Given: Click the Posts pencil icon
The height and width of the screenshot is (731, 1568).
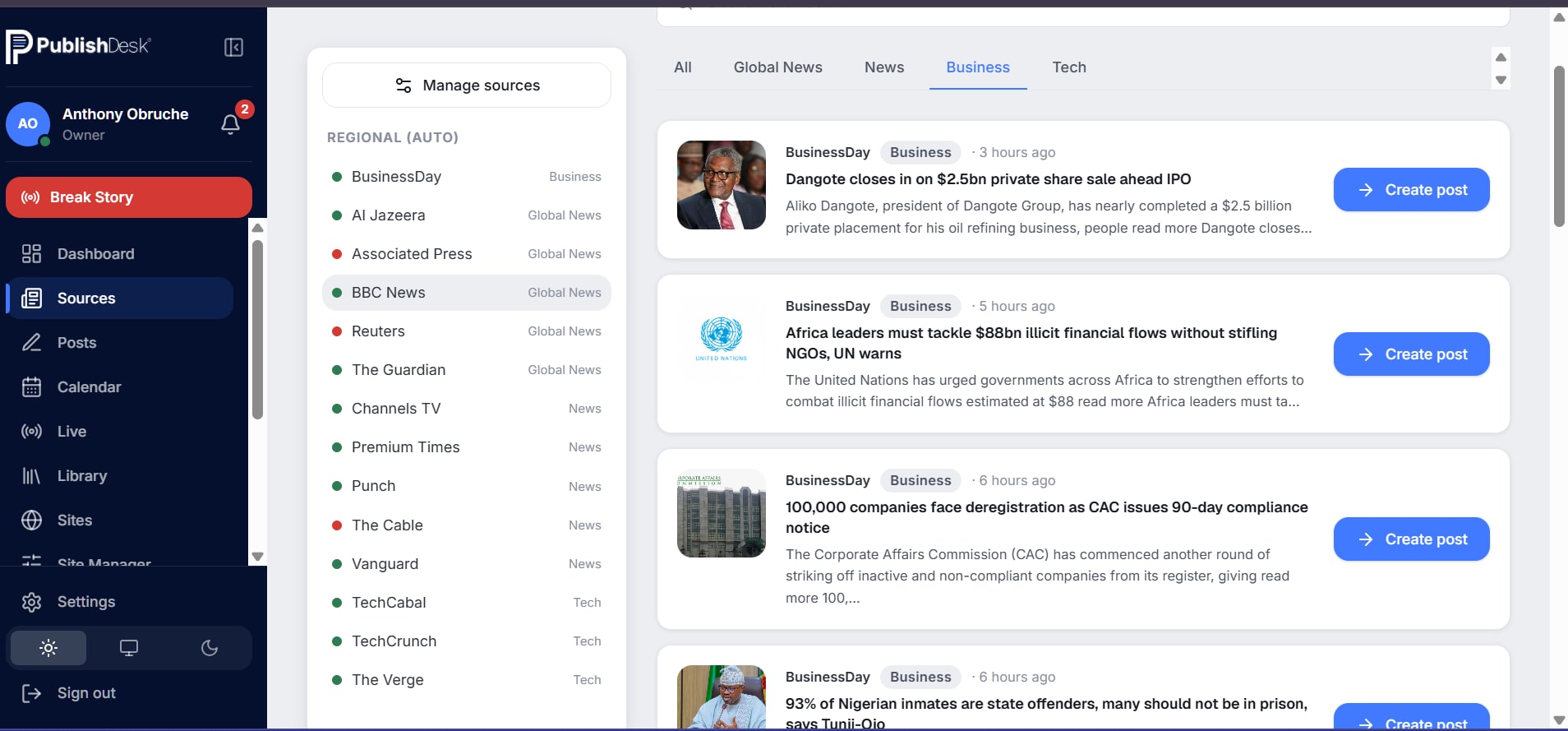Looking at the screenshot, I should (x=31, y=343).
